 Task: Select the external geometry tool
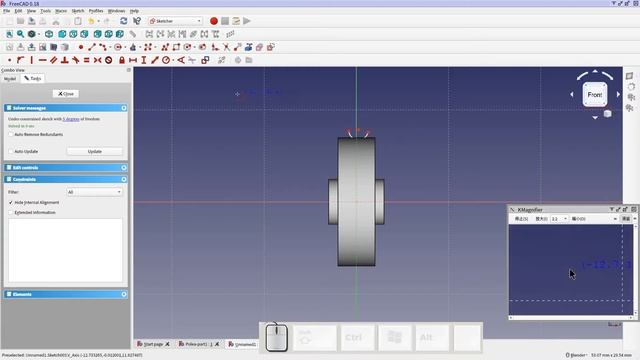248,47
